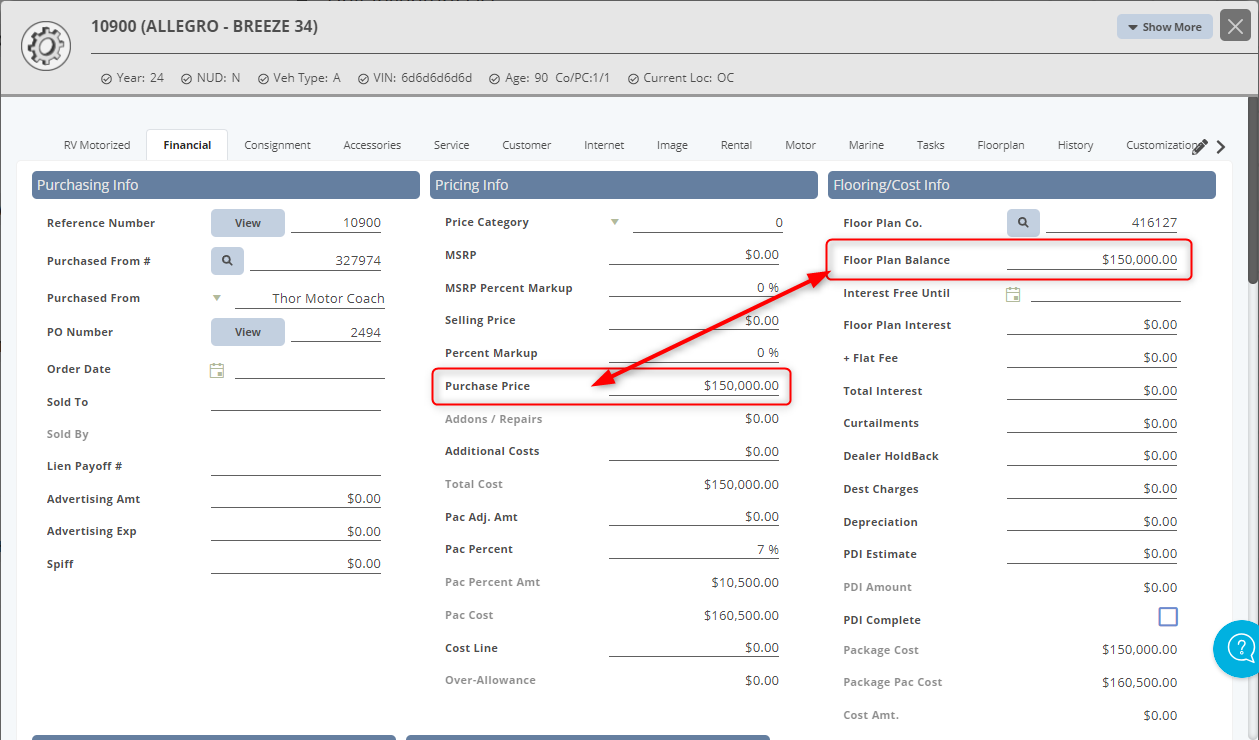The image size is (1259, 740).
Task: Enable the PDI Complete checkbox
Action: 1167,617
